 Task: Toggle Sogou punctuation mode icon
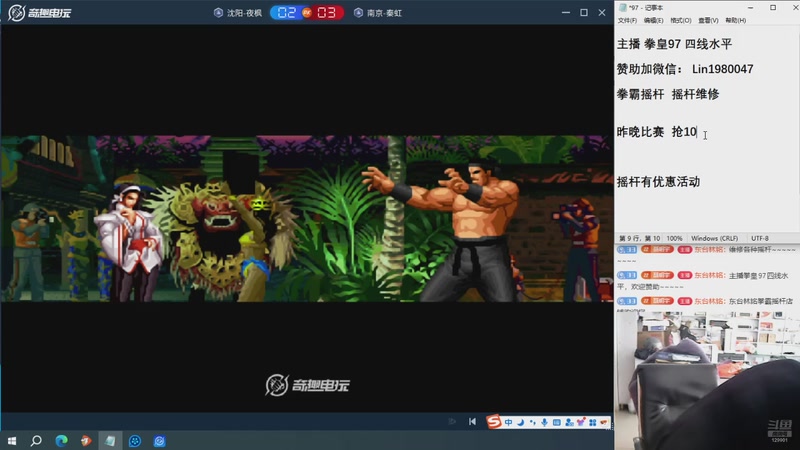click(x=533, y=422)
